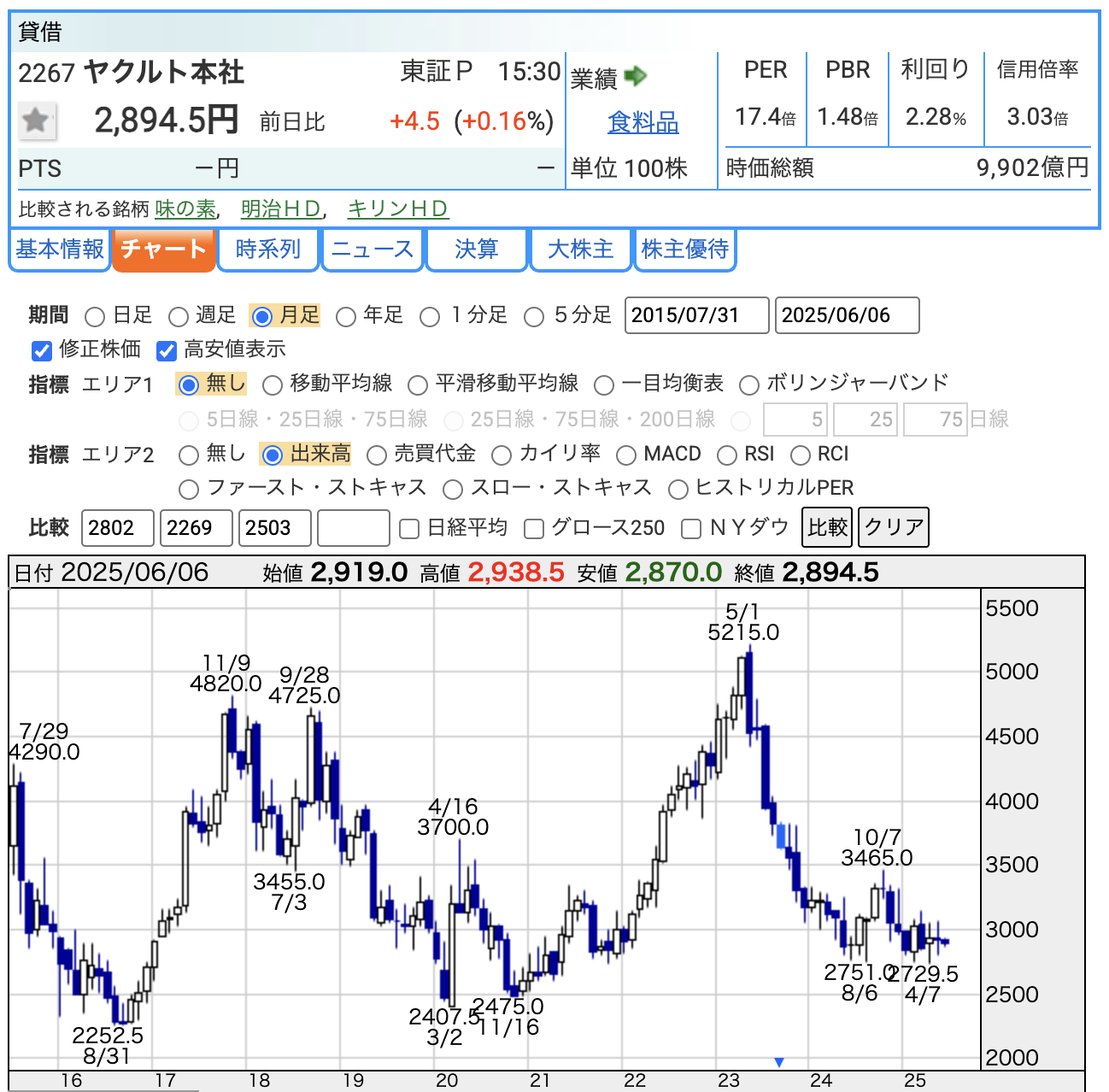Open 時系列 tab
The height and width of the screenshot is (1092, 1109).
[x=268, y=250]
